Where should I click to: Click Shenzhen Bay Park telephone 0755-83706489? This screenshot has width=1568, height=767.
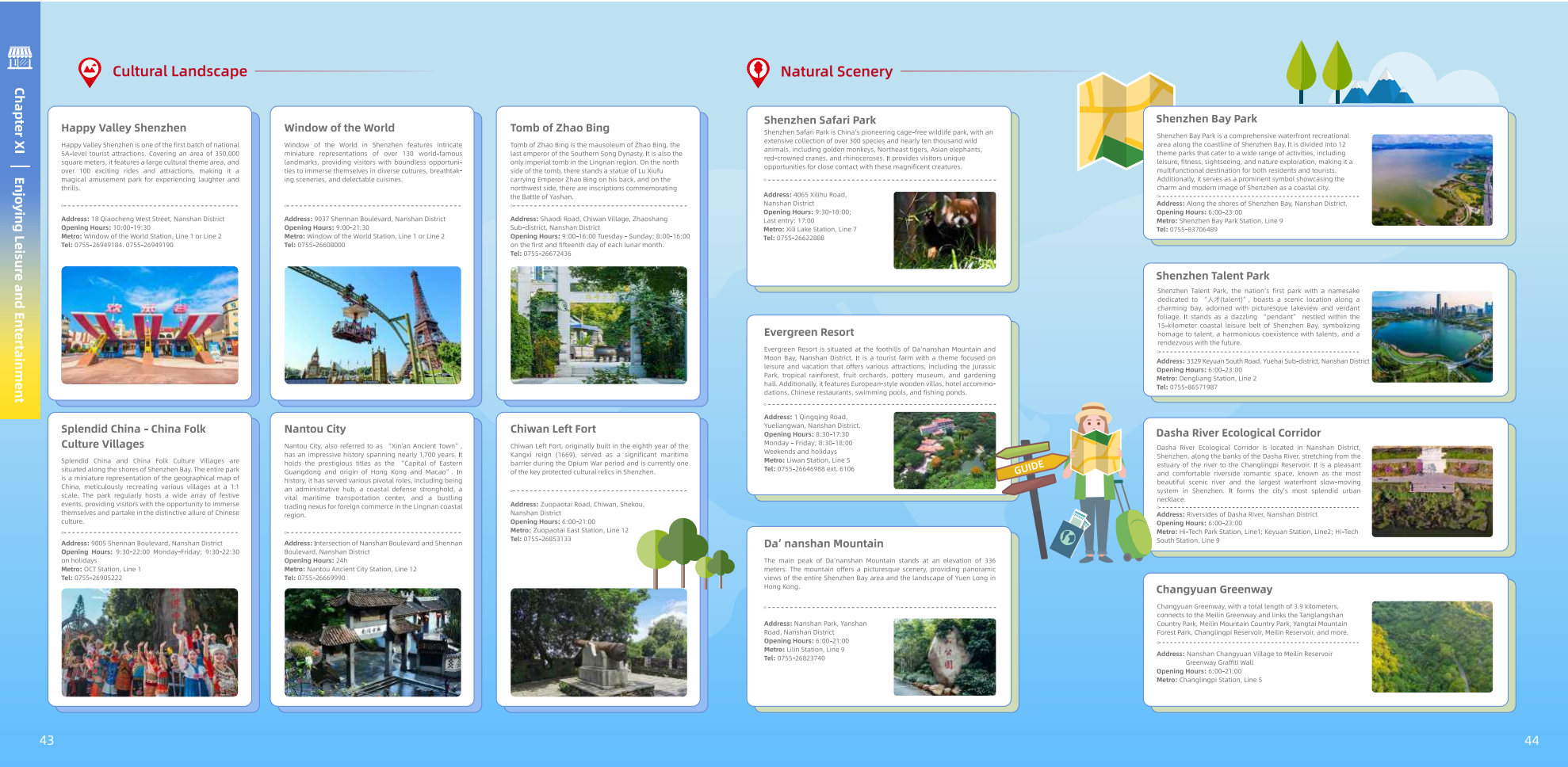[1187, 230]
